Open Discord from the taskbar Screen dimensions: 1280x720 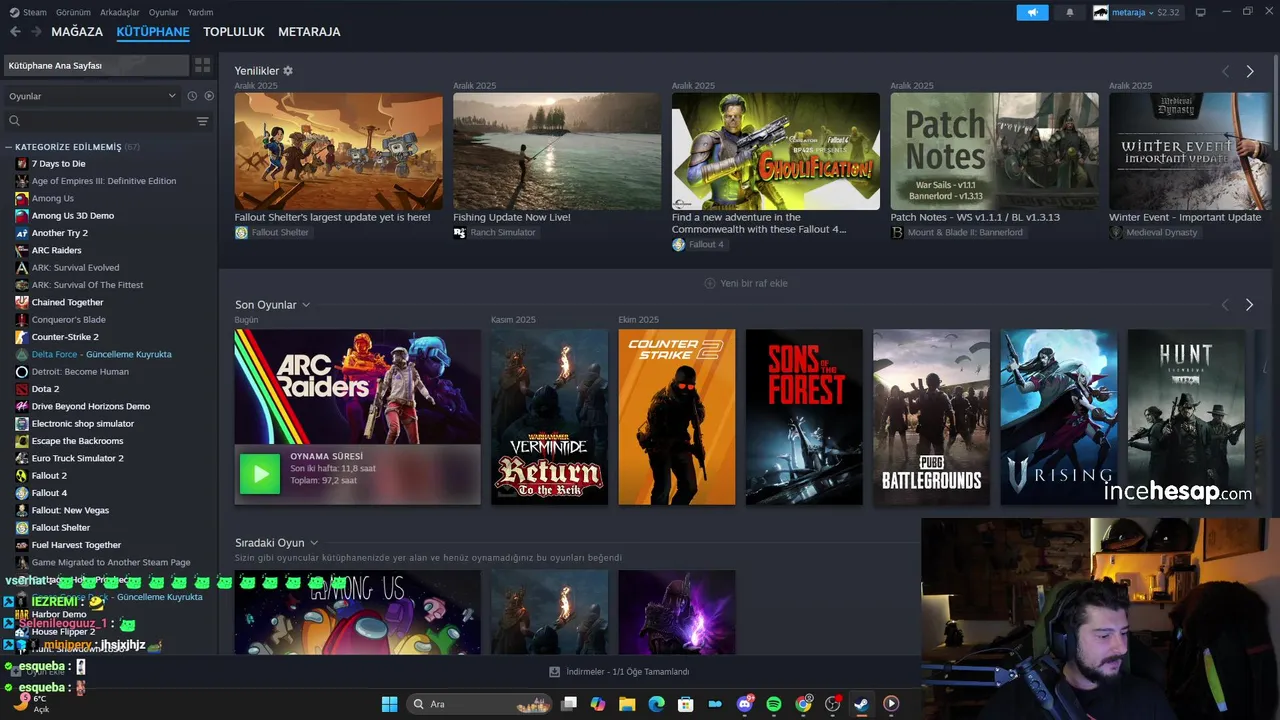745,704
